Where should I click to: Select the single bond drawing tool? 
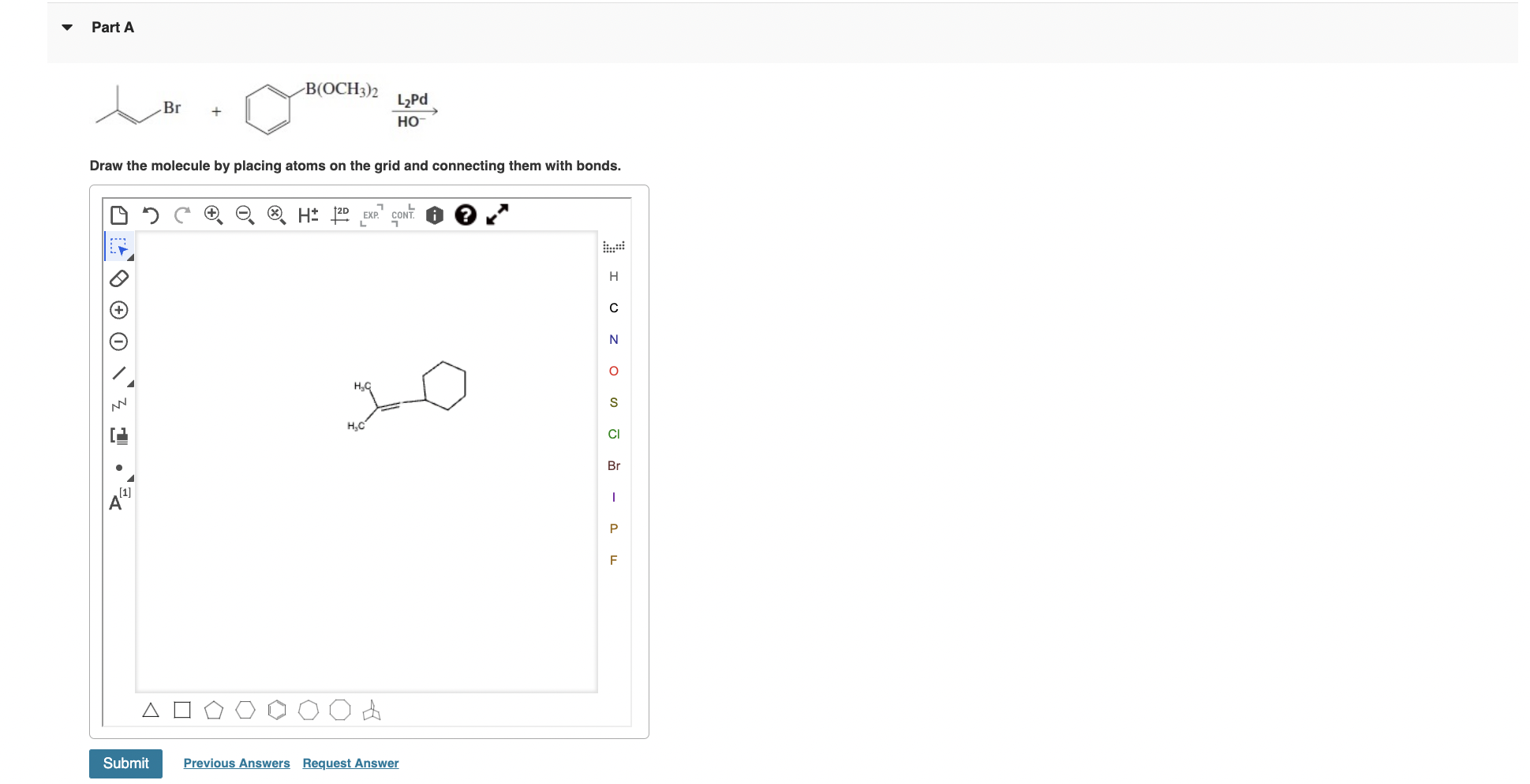point(118,372)
